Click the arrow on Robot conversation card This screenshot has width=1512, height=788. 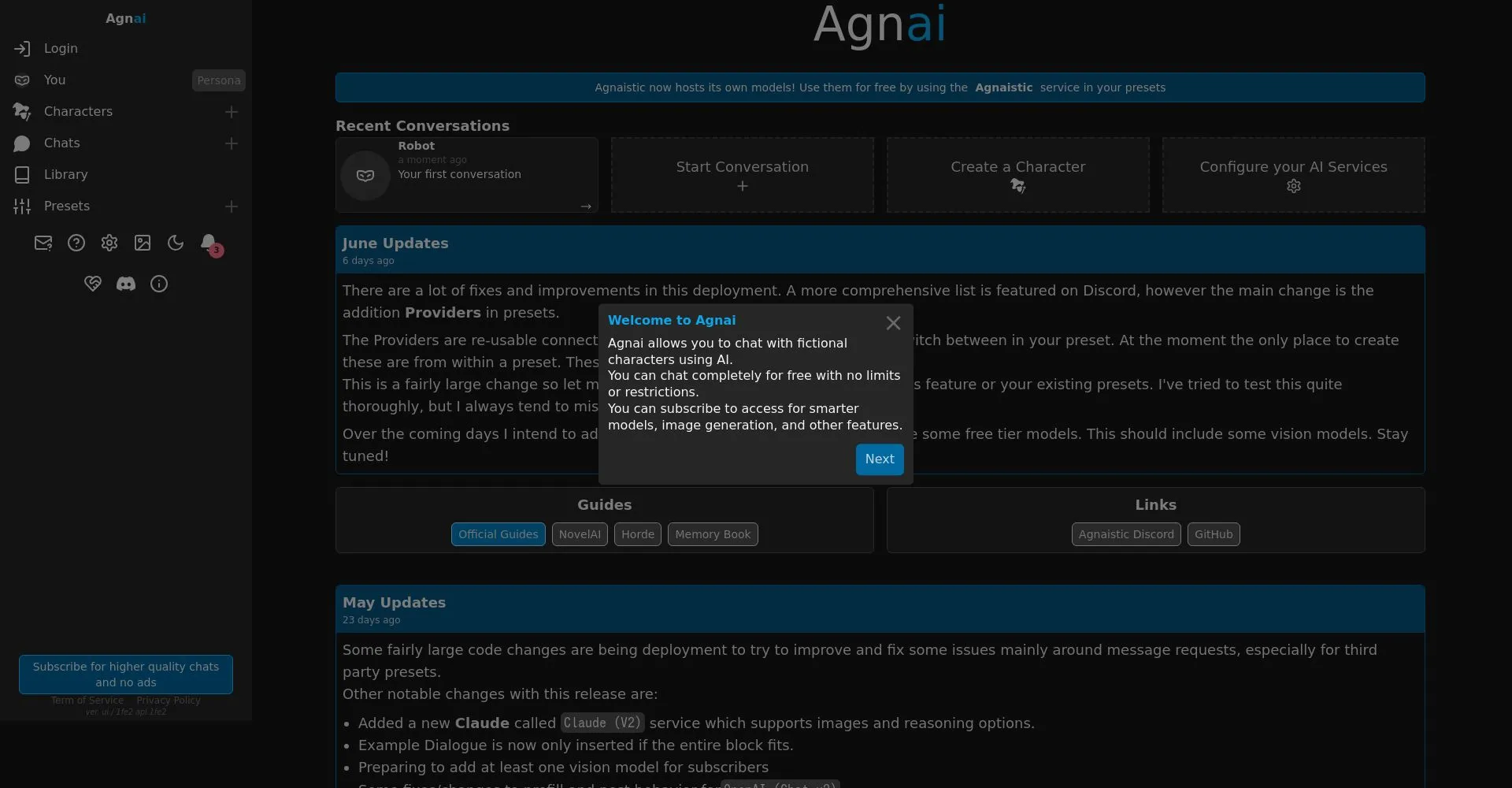pos(586,206)
